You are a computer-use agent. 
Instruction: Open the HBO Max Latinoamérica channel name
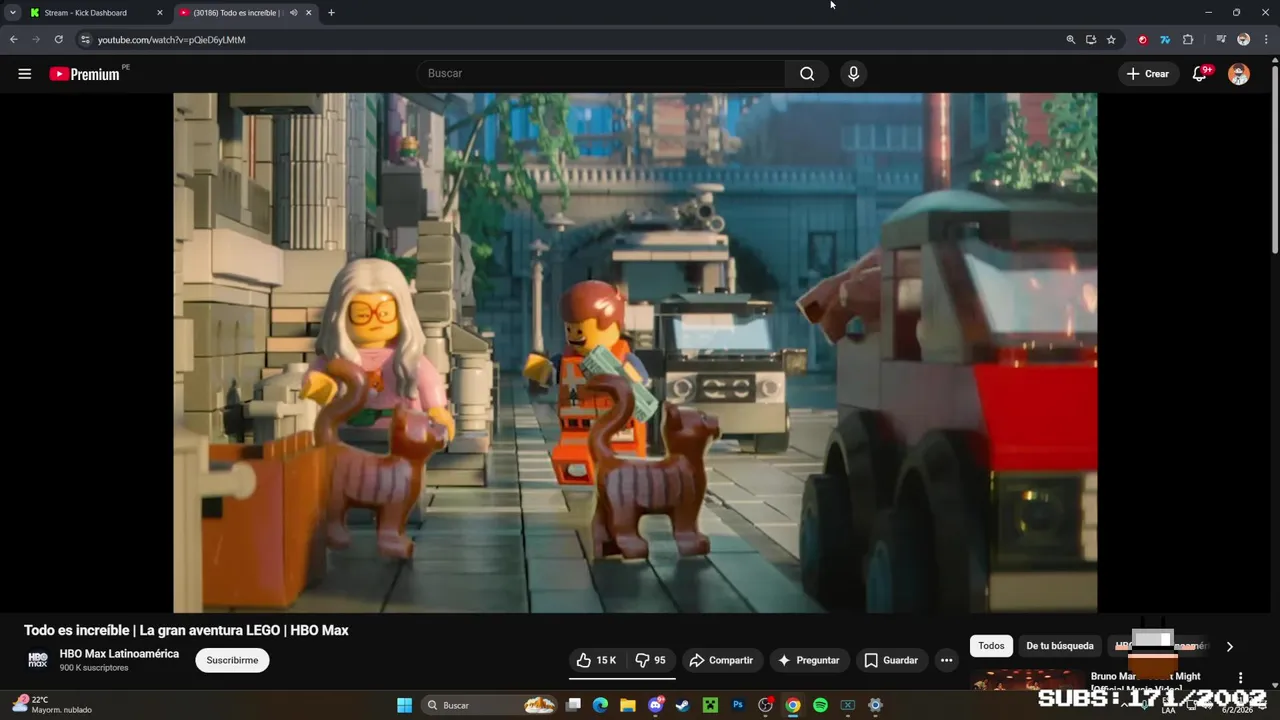119,654
